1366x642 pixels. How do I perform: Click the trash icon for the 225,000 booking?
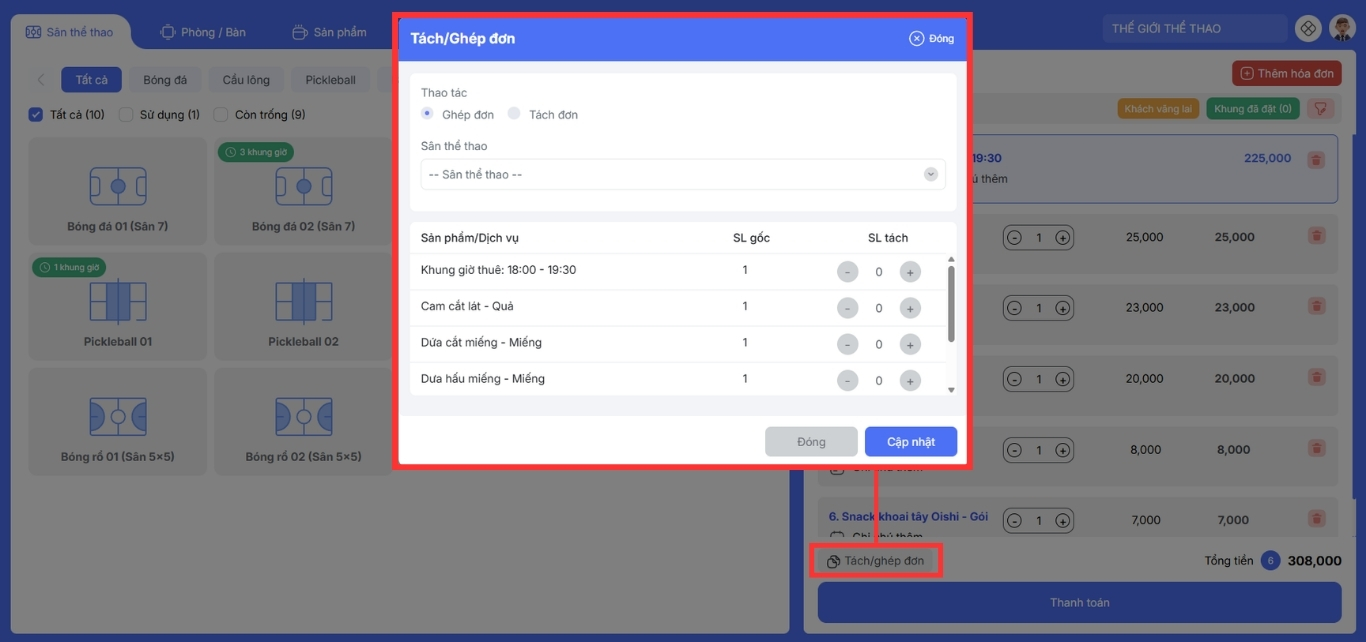1316,160
